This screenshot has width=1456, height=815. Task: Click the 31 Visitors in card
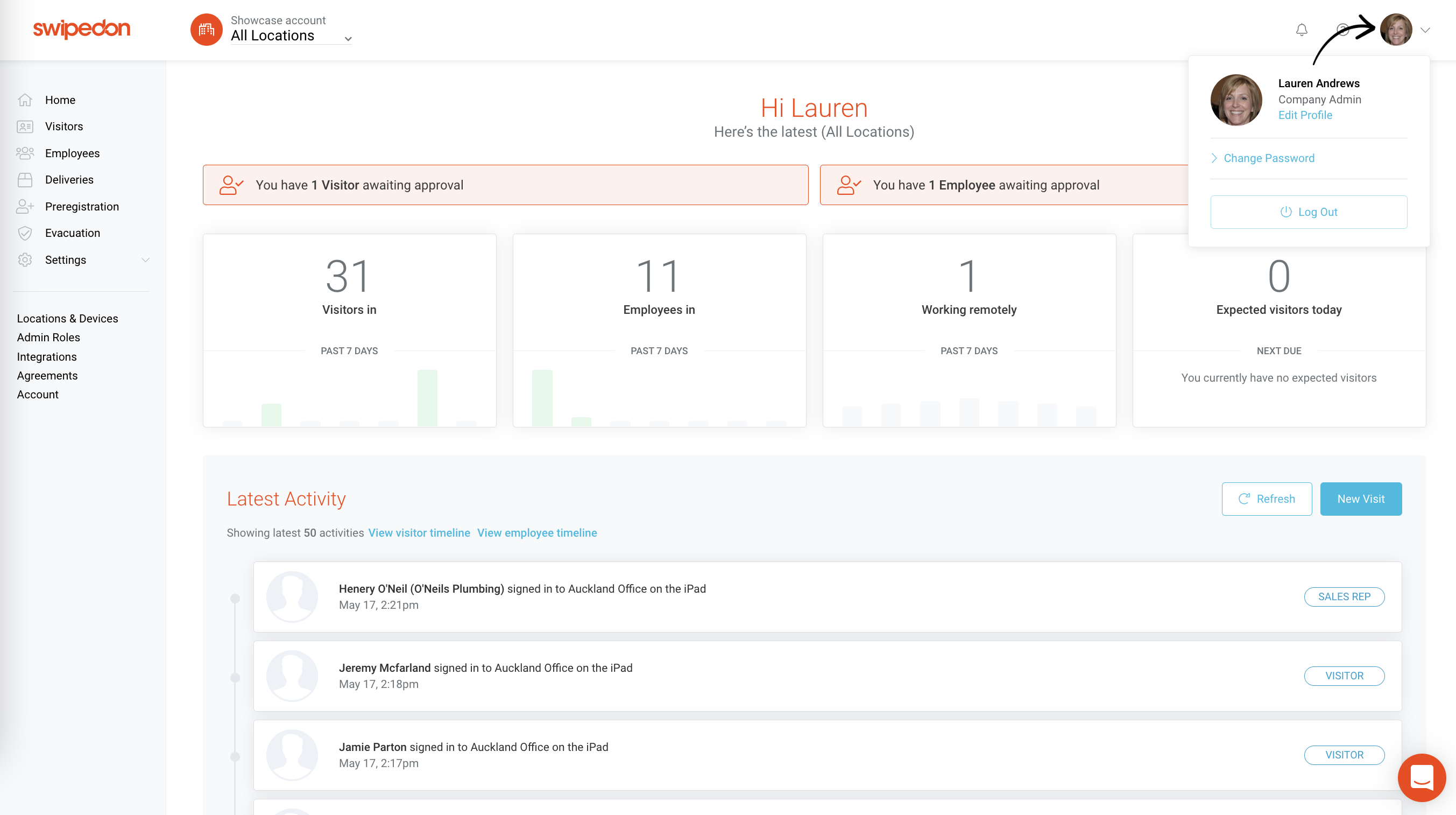[349, 331]
